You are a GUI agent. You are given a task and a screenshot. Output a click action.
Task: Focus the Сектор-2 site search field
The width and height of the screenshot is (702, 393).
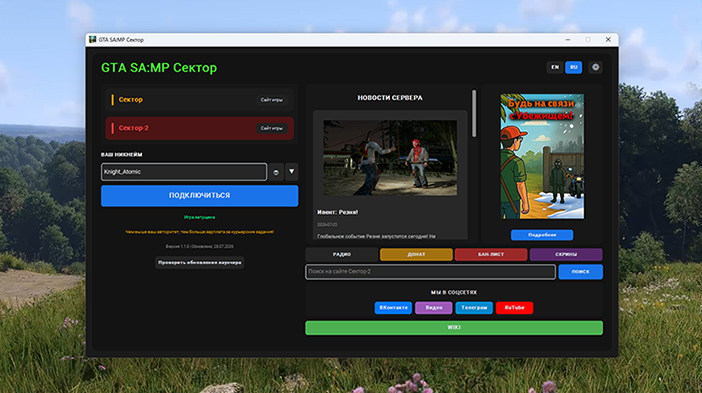[431, 272]
